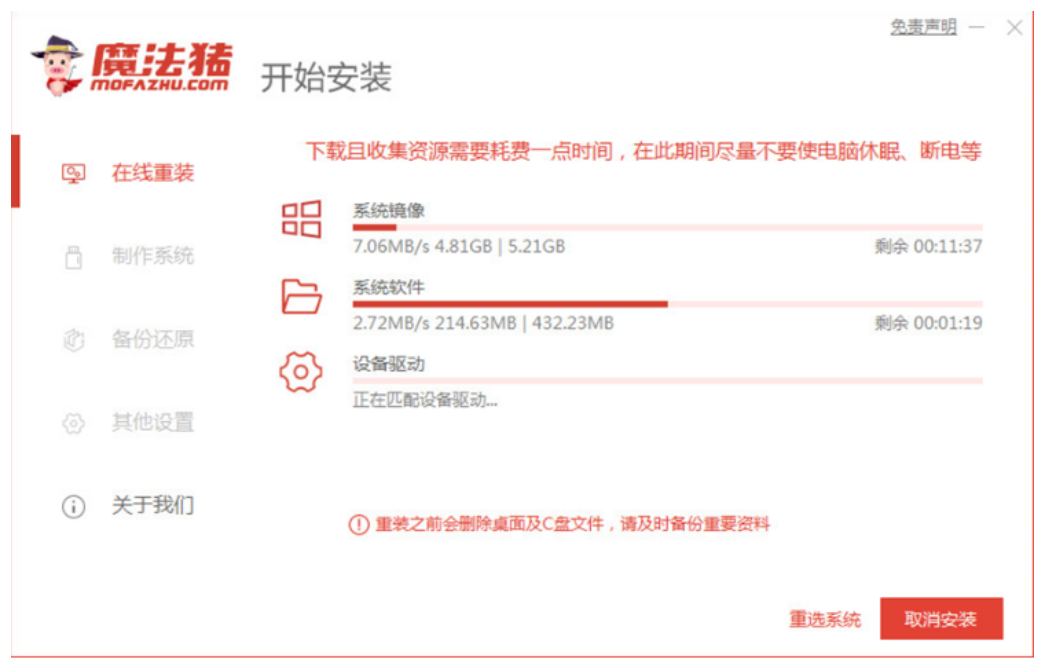Go to the 关于我们 section
The width and height of the screenshot is (1042, 667).
coord(152,506)
